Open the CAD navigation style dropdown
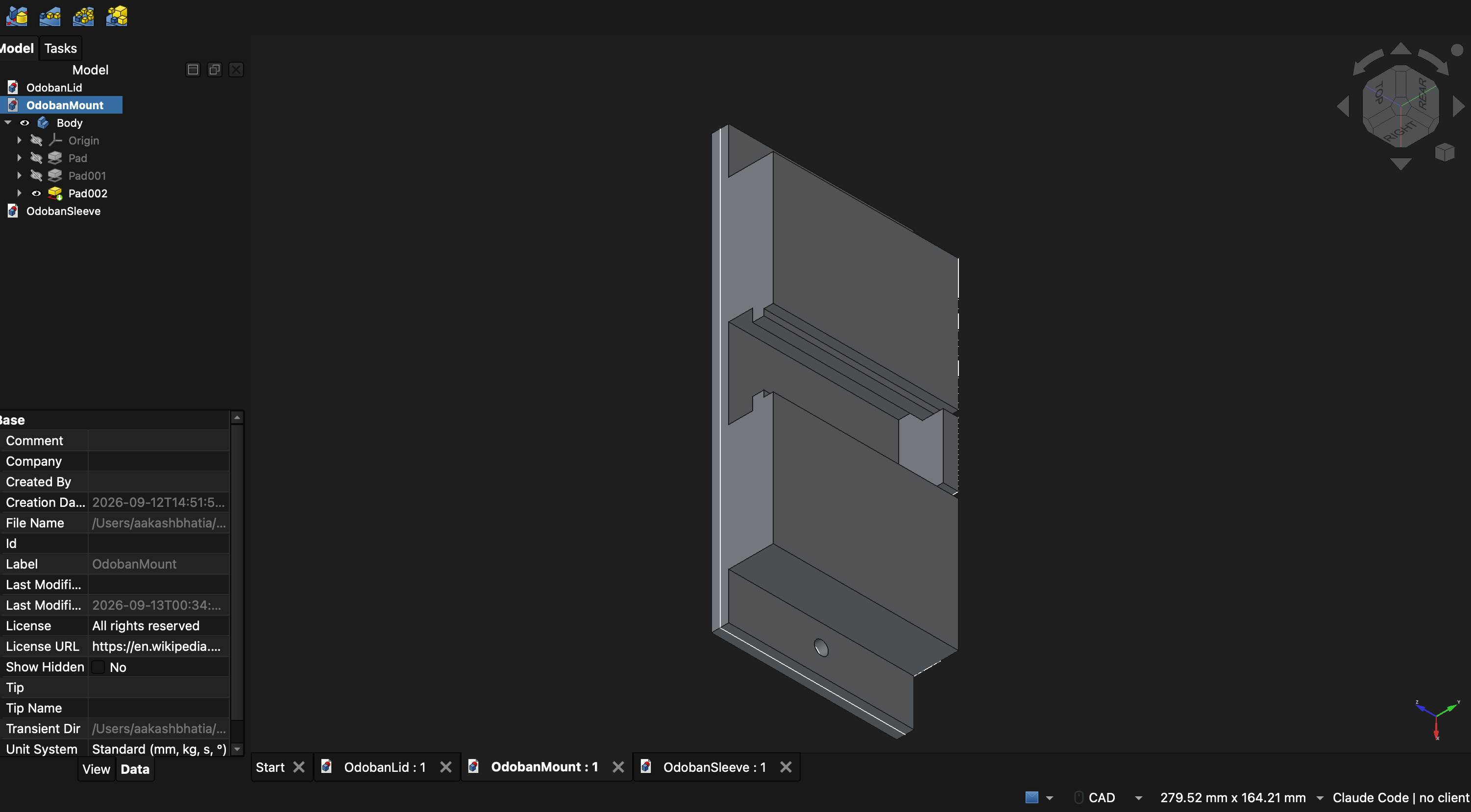This screenshot has width=1471, height=812. click(1138, 798)
